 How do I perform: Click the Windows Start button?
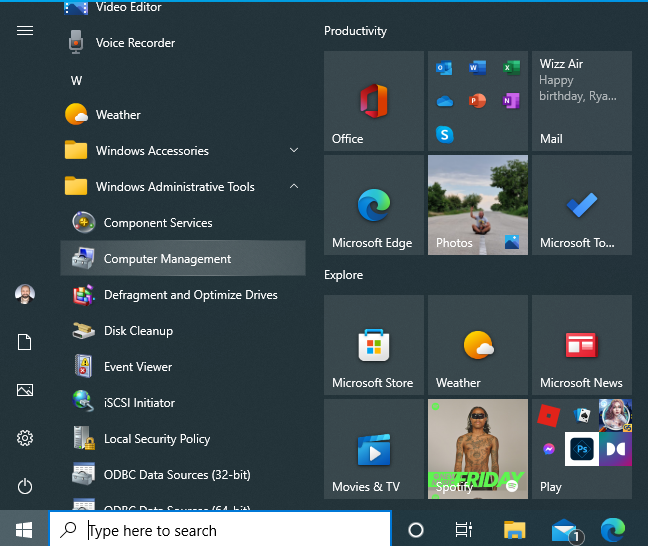24,529
